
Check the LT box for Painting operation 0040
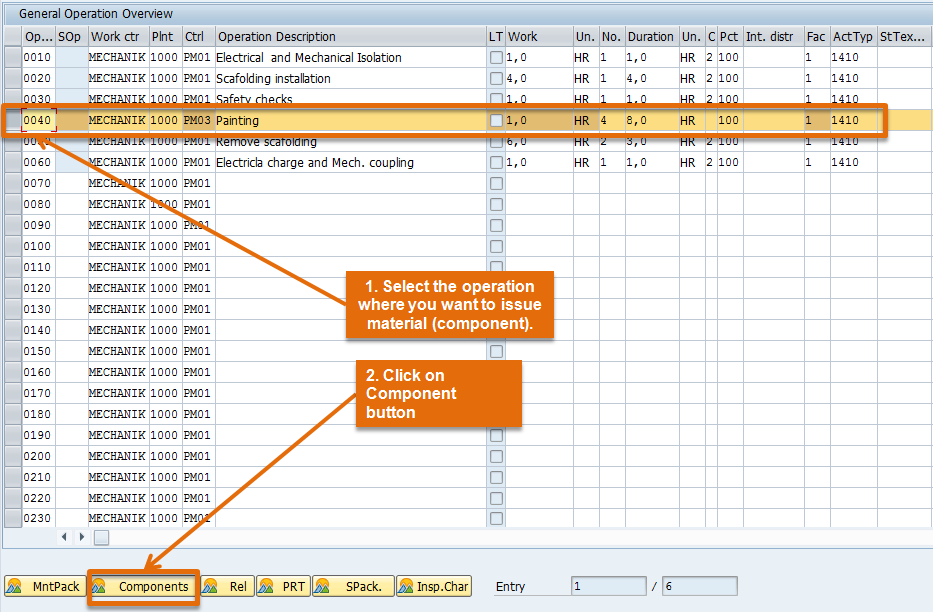point(496,119)
